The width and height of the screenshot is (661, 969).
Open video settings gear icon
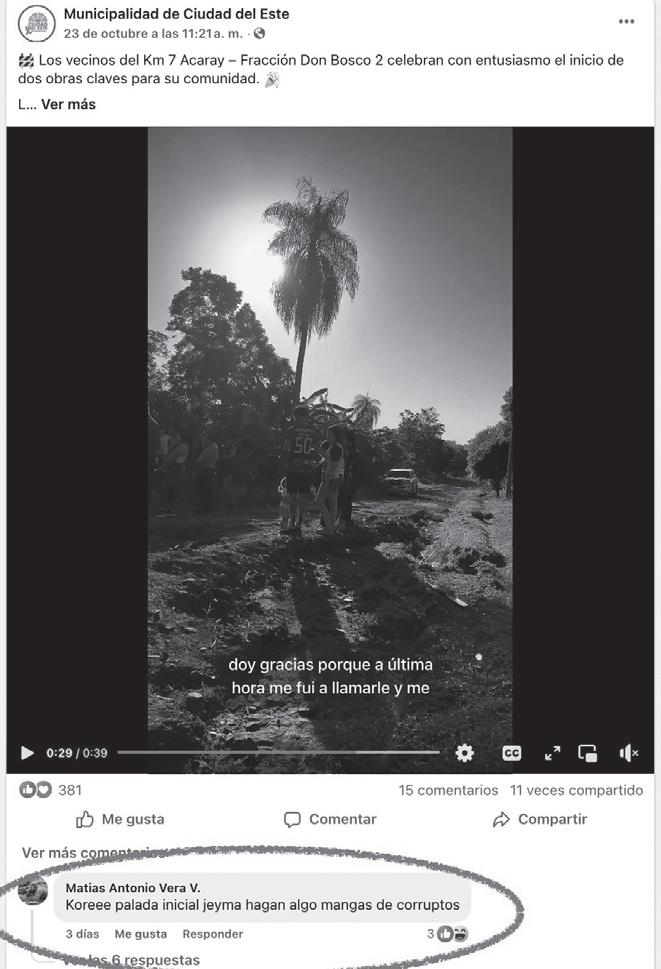click(464, 753)
